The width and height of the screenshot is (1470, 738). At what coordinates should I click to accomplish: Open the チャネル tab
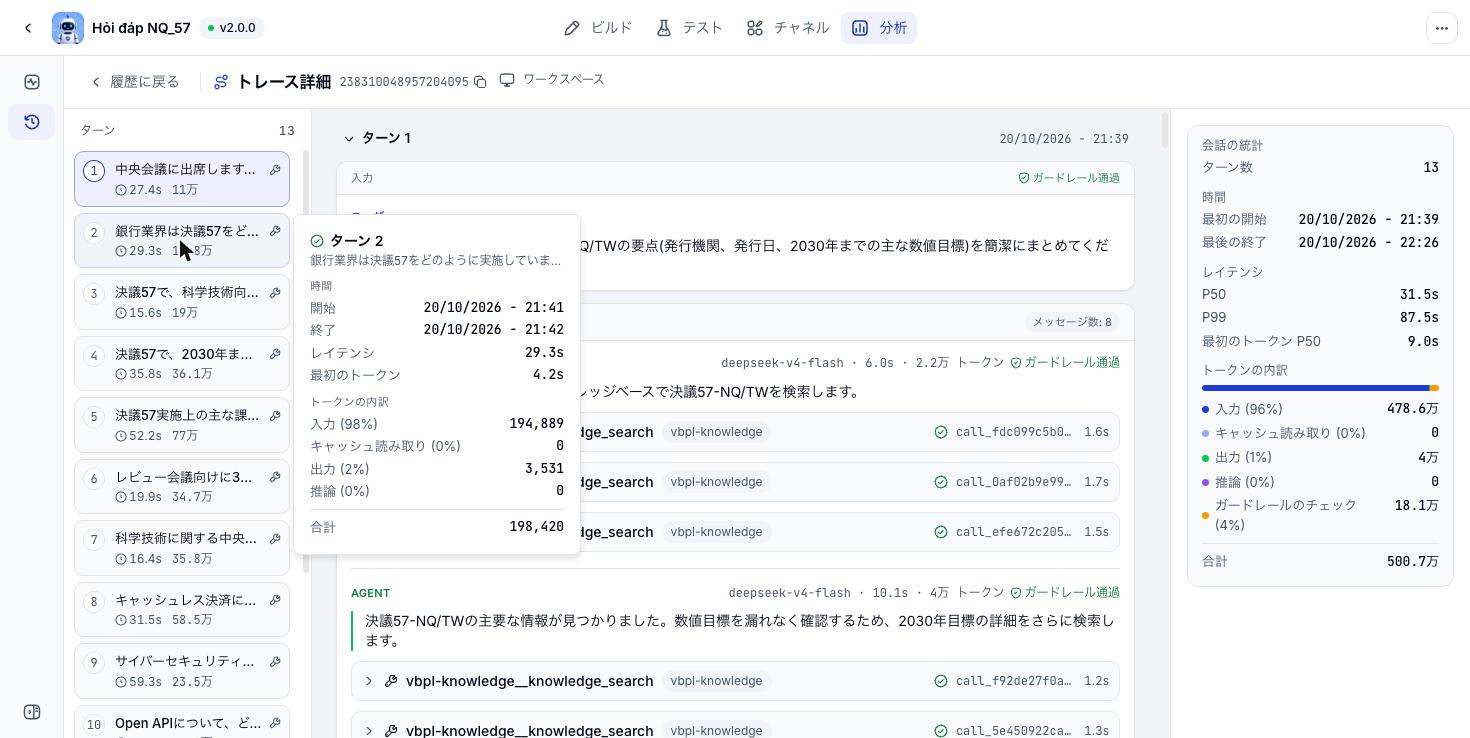pos(787,28)
